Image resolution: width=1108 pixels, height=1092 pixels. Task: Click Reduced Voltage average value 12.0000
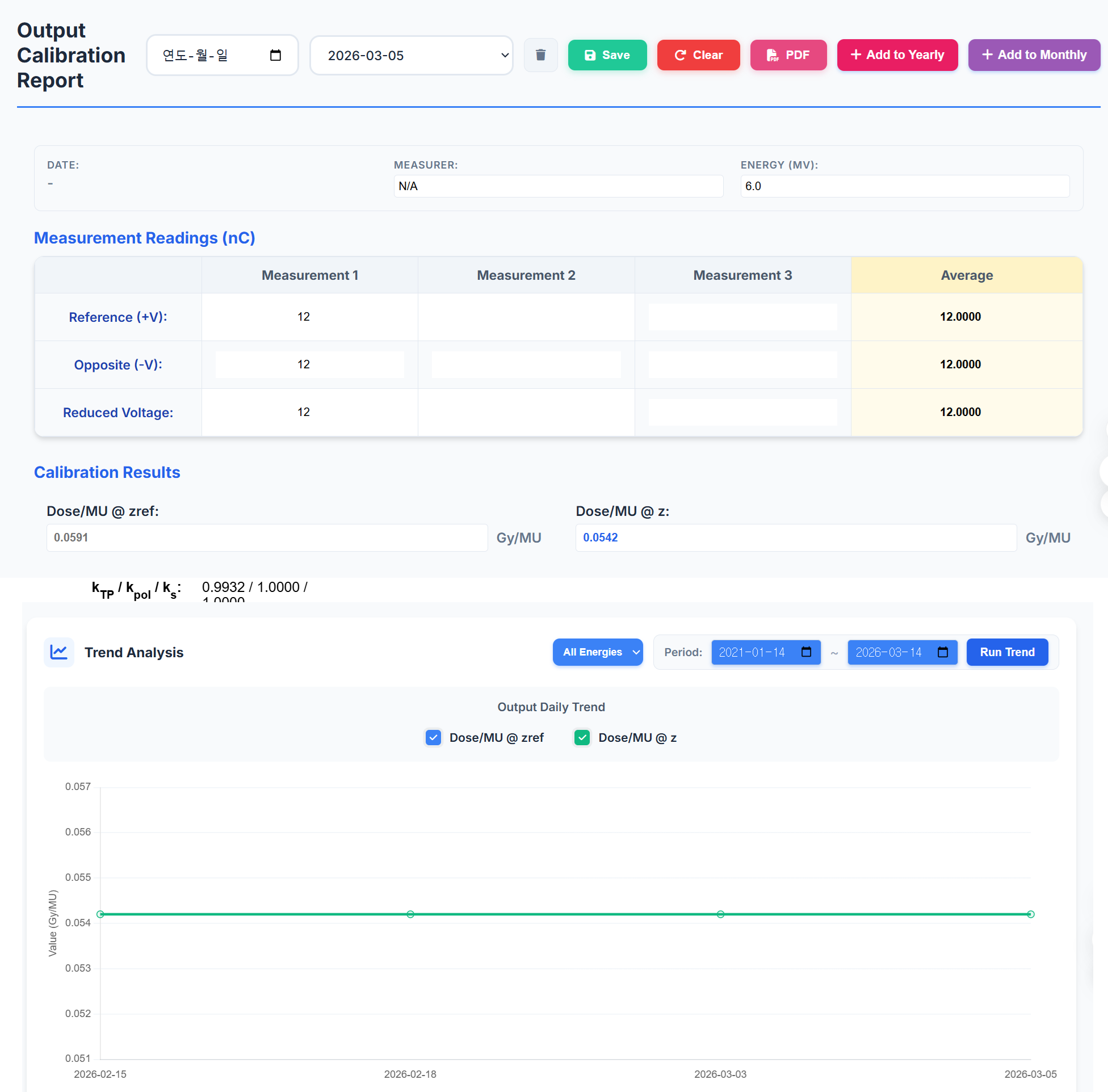coord(960,412)
